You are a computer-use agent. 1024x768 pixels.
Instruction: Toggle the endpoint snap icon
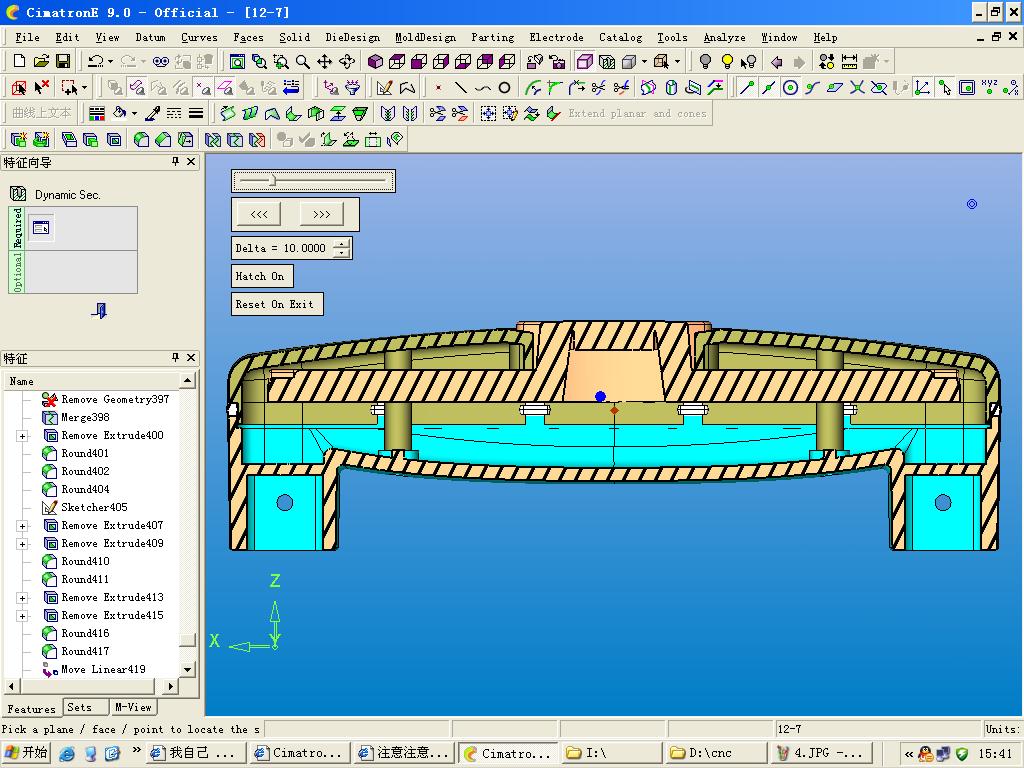(746, 87)
